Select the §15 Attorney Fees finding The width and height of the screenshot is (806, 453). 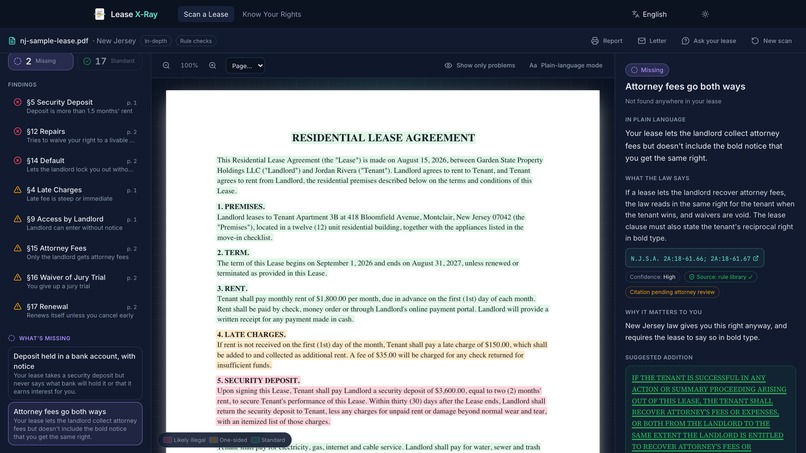coord(75,252)
